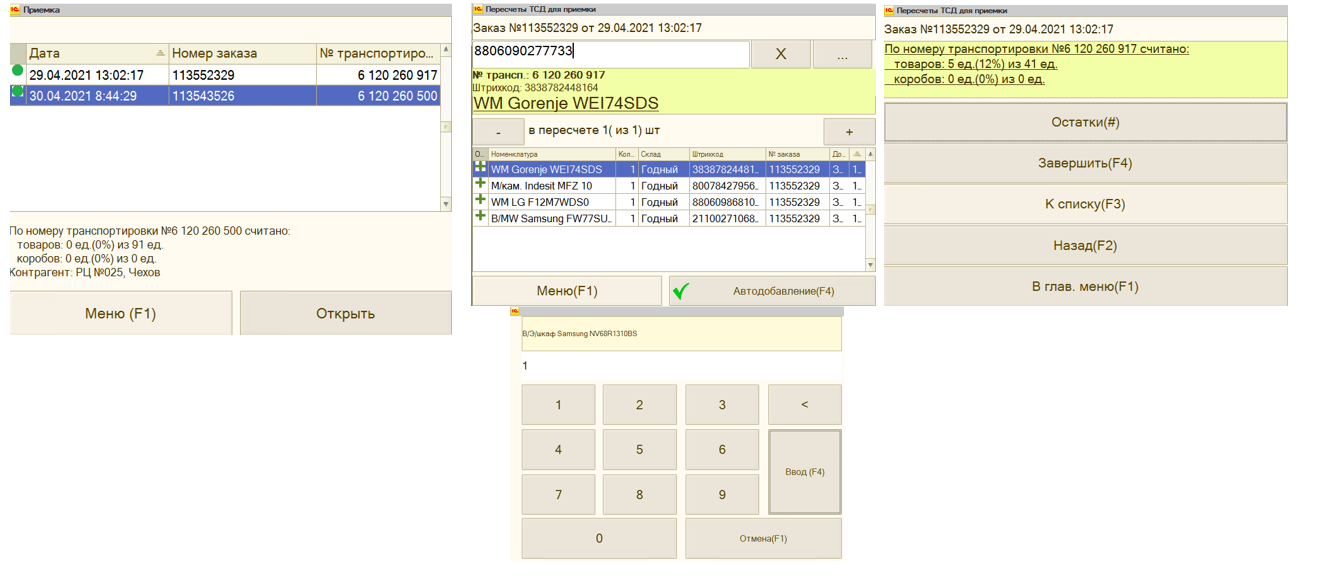The image size is (1318, 587).
Task: Tap digit 2 on numeric keypad
Action: tap(640, 405)
